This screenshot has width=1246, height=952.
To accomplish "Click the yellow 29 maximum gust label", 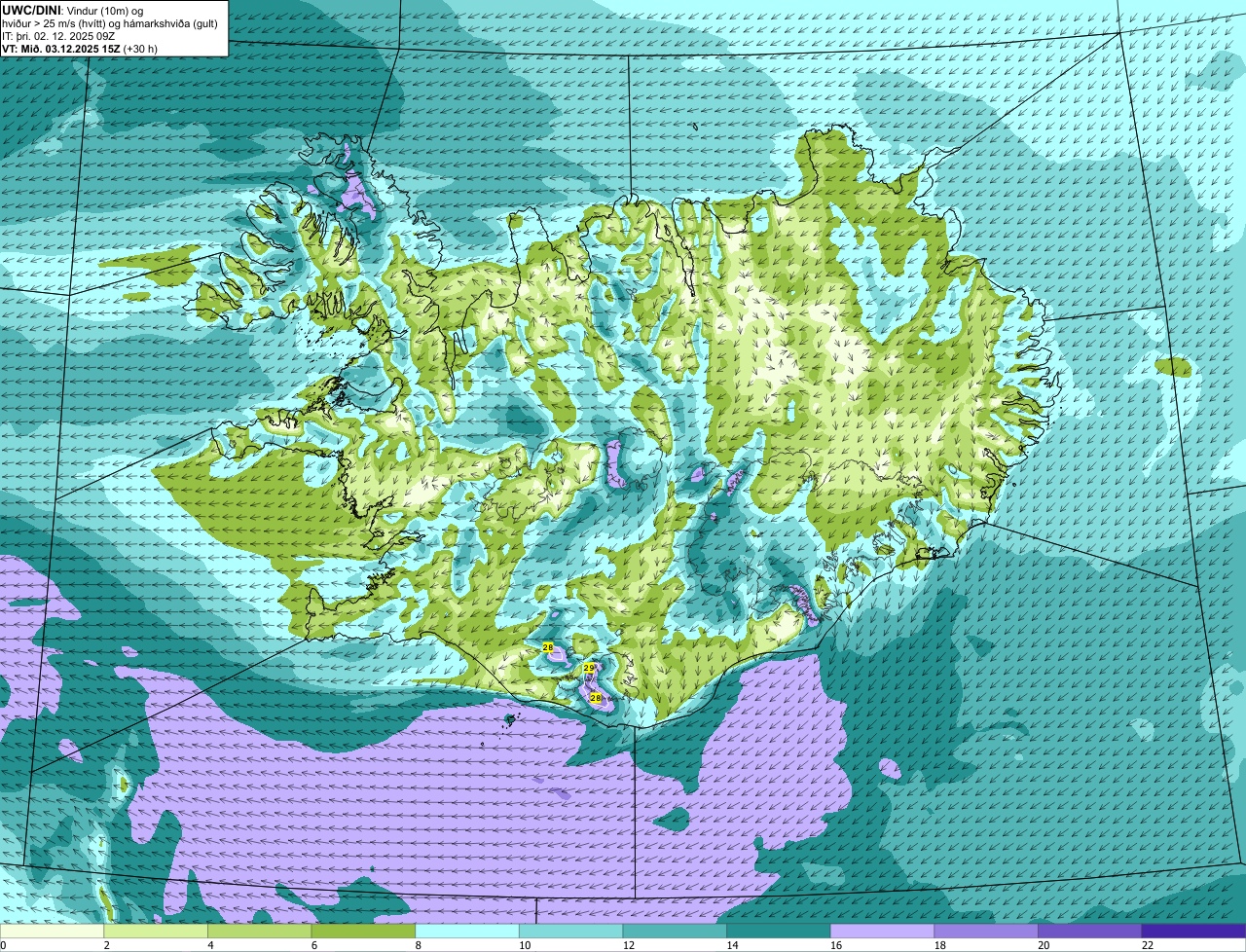I will point(588,669).
